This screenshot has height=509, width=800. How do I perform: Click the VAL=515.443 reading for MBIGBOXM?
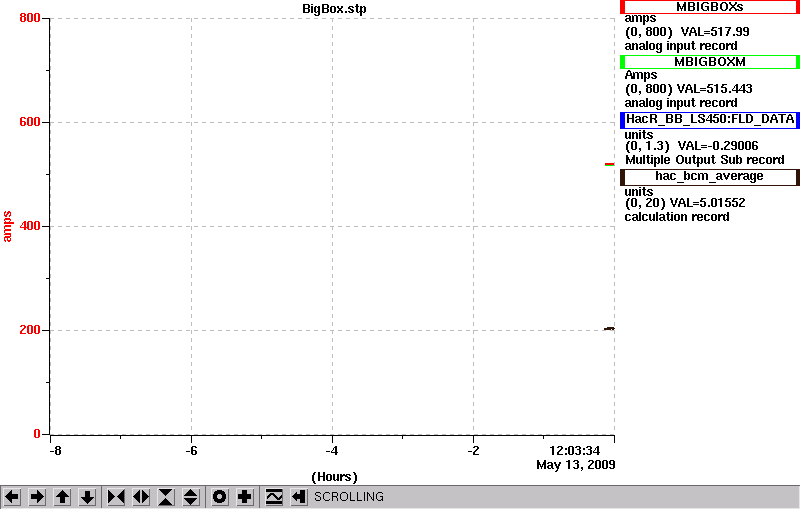pyautogui.click(x=714, y=89)
